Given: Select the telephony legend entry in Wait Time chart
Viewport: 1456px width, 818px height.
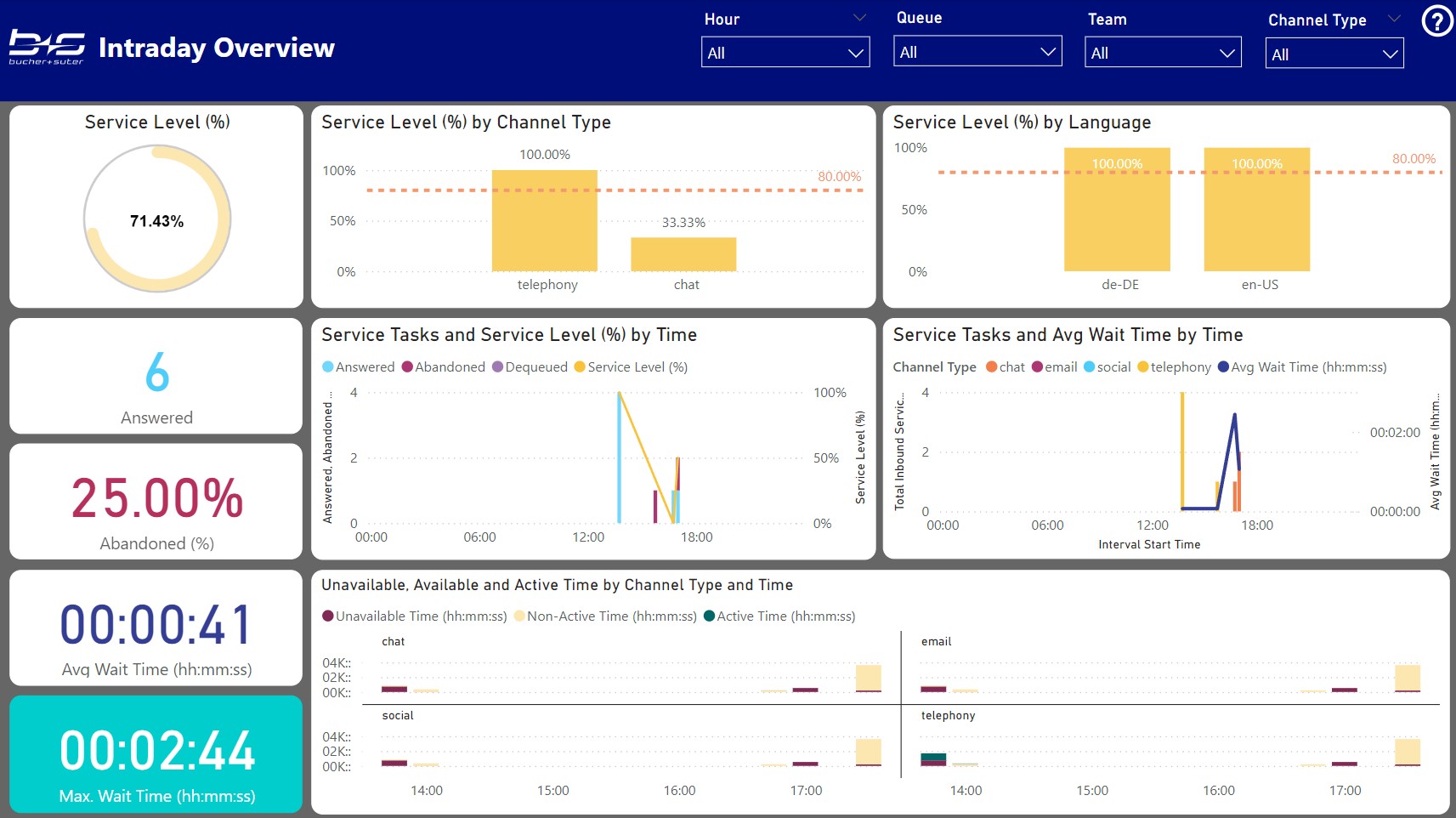Looking at the screenshot, I should coord(1174,367).
